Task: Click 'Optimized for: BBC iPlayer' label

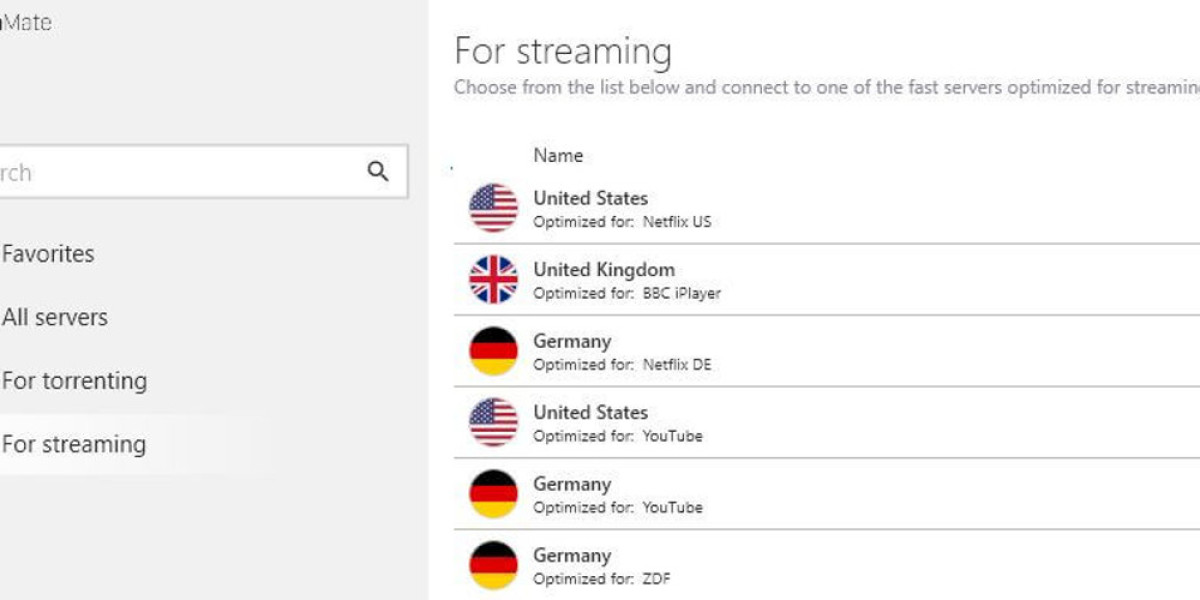Action: pyautogui.click(x=626, y=293)
